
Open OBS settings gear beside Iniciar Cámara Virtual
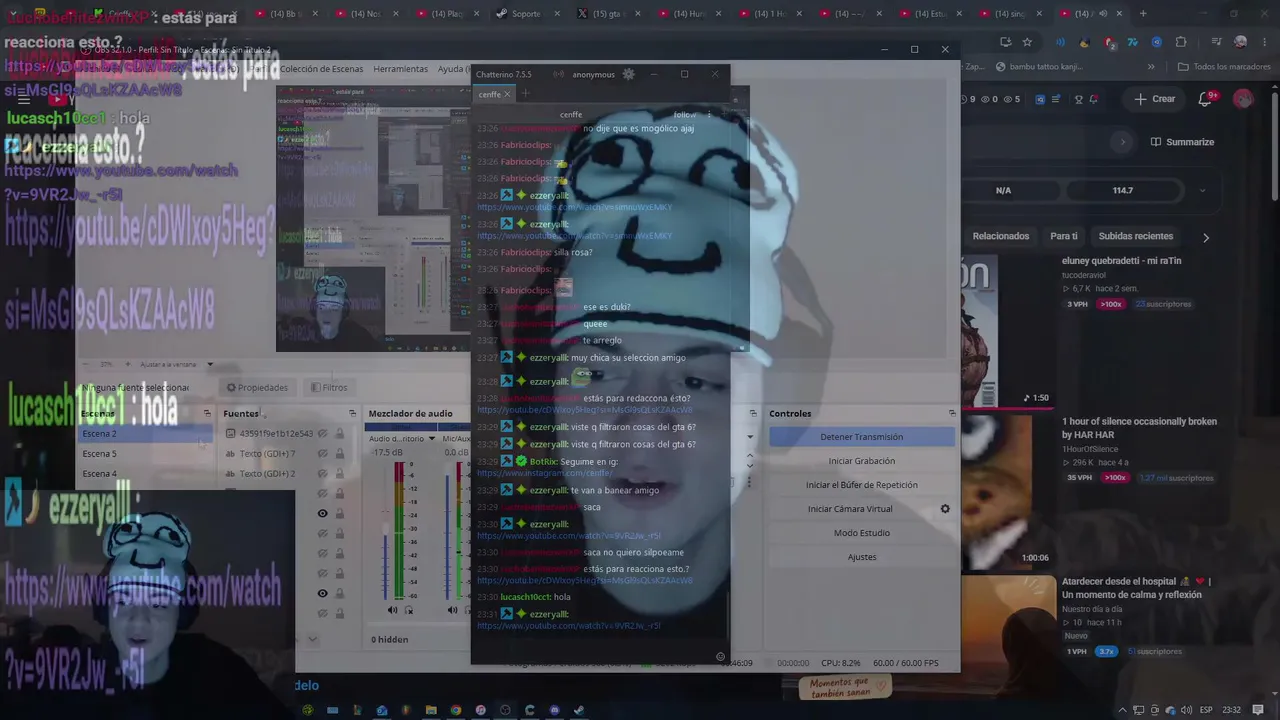click(945, 509)
